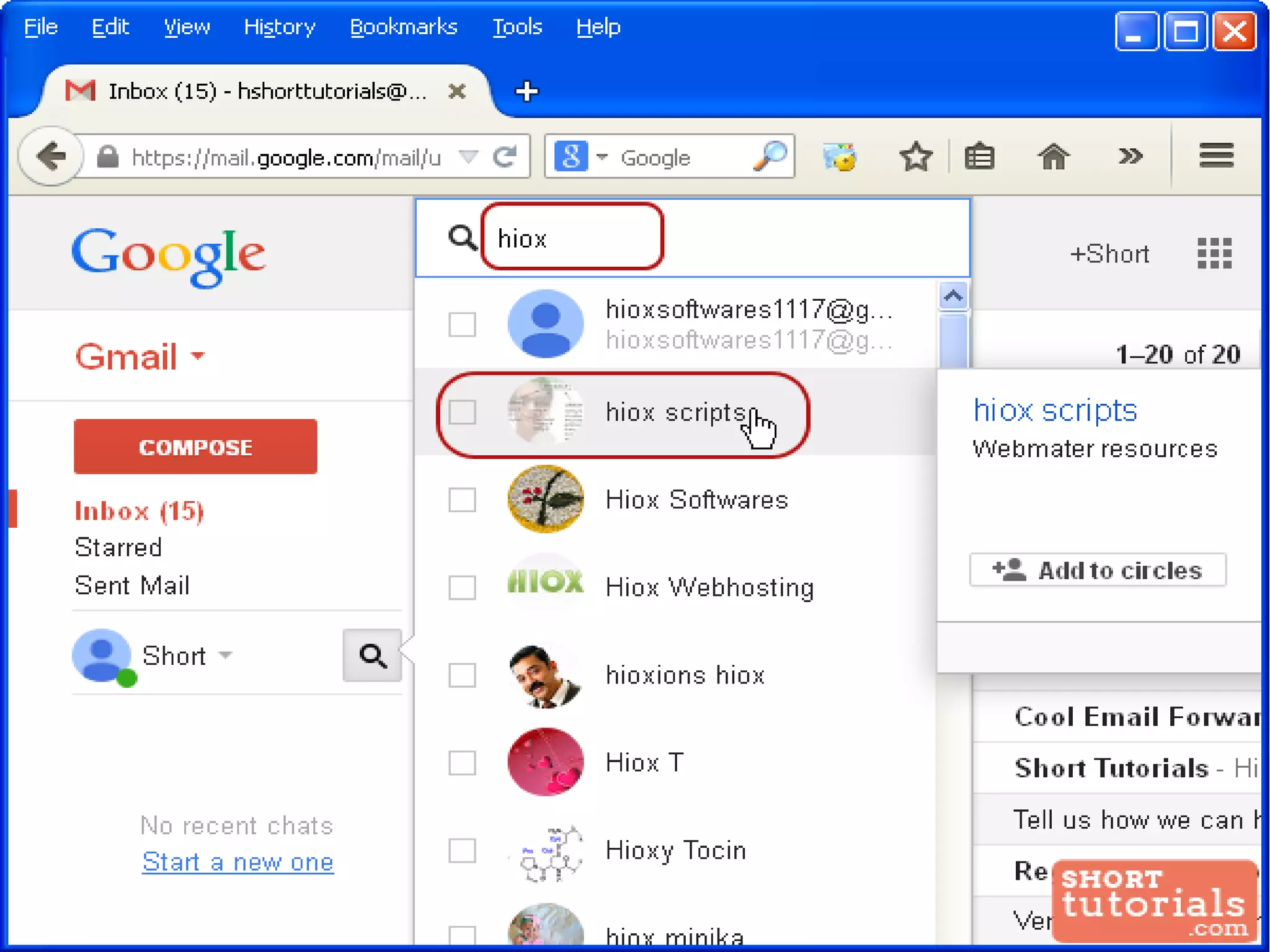
Task: Show bookmarks list icon in toolbar
Action: coord(979,156)
